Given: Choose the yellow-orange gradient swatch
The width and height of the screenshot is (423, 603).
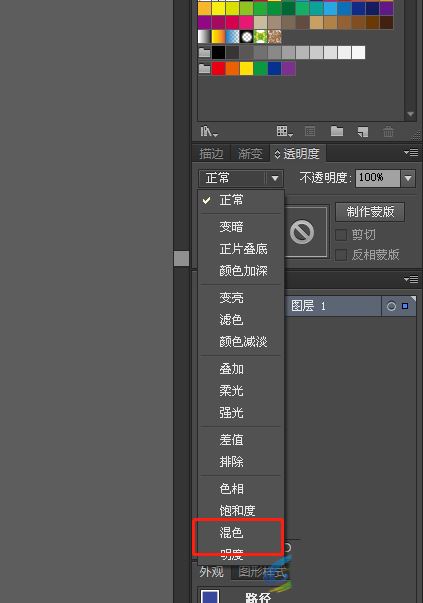Looking at the screenshot, I should pos(218,37).
